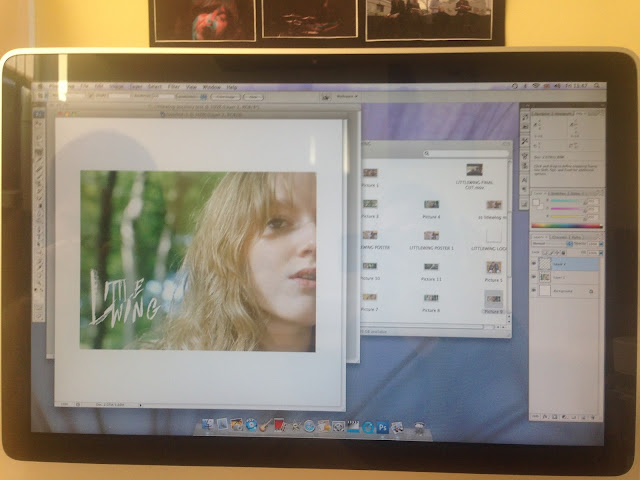The image size is (640, 480).
Task: Click the Finder window search field
Action: [x=466, y=153]
